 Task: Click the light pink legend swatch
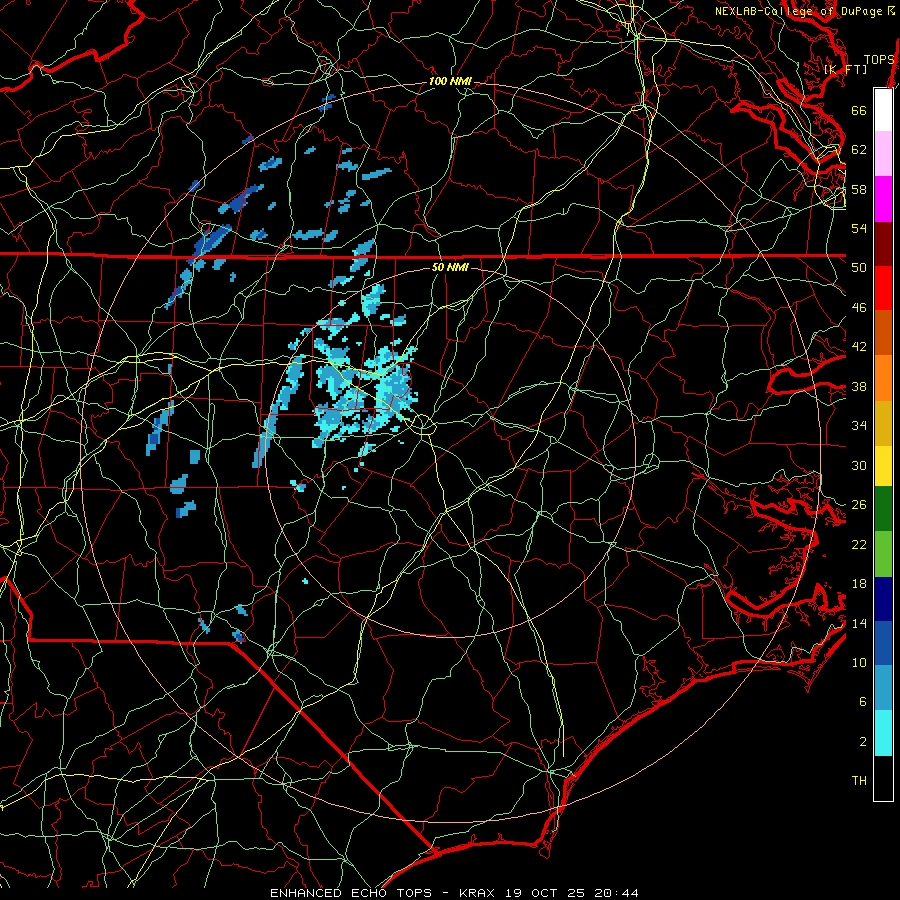coord(883,154)
